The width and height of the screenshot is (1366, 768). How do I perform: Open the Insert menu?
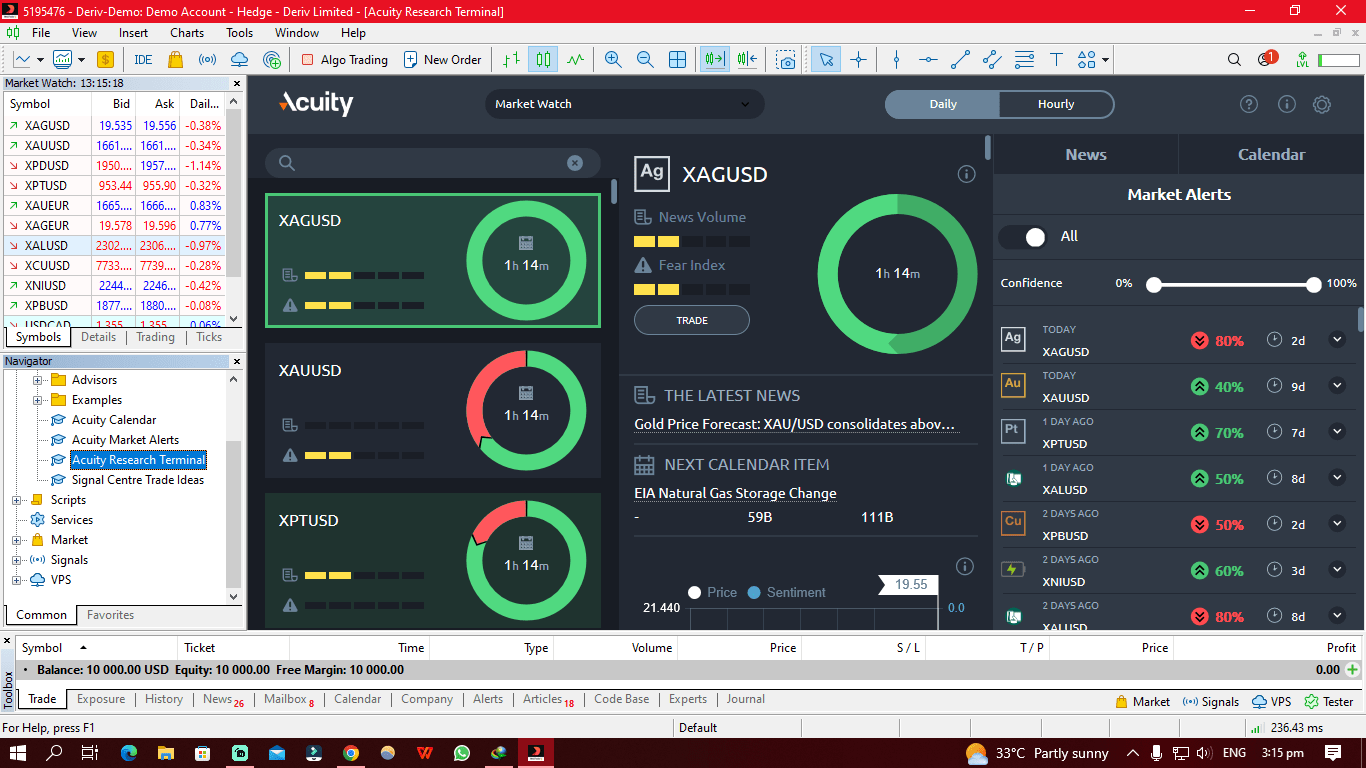coord(133,33)
